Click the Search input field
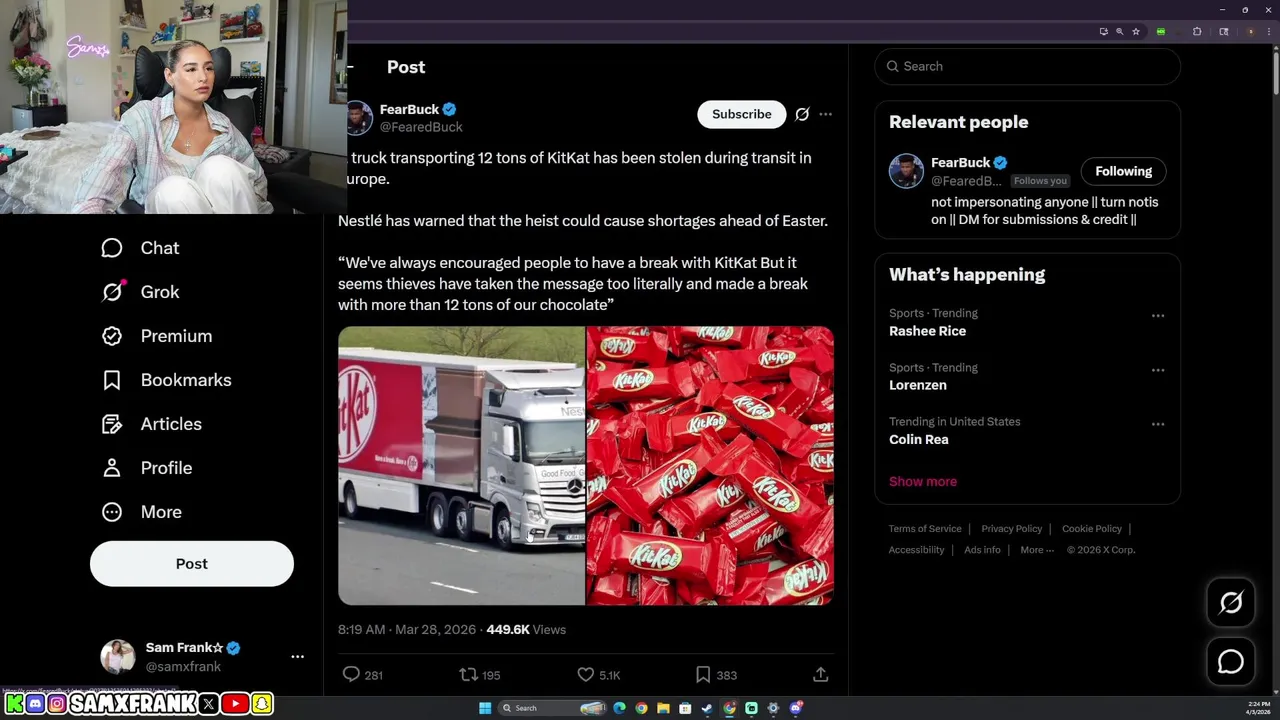 [x=1027, y=66]
